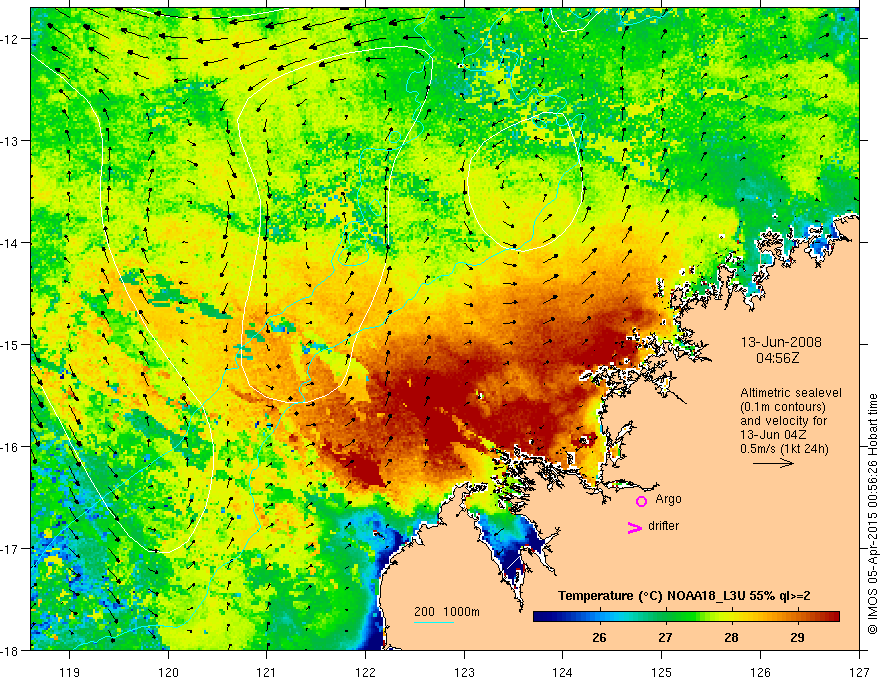Viewport: 880px width, 680px height.
Task: Click the '-14' latitude axis label
Action: tap(11, 243)
